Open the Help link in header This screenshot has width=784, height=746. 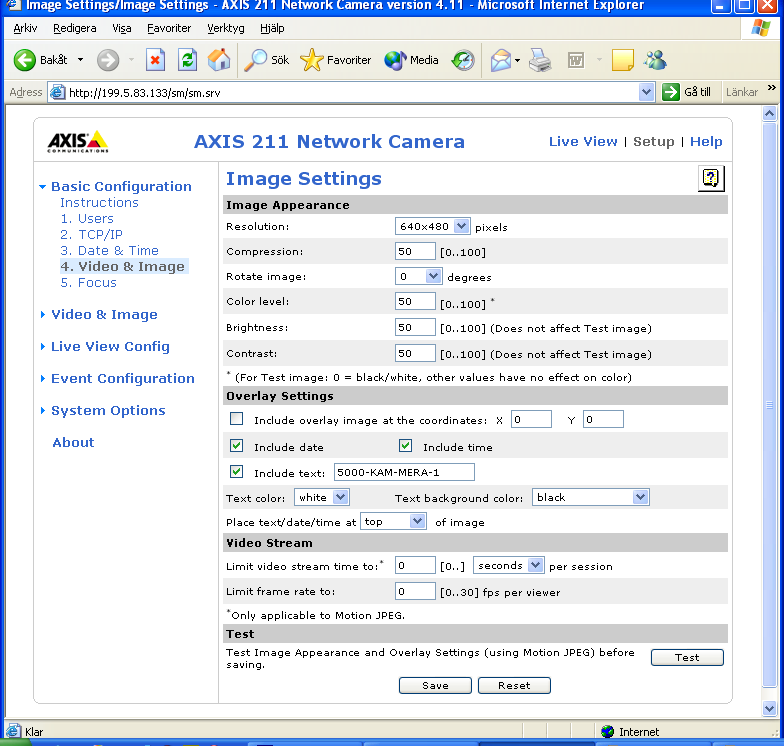(x=706, y=142)
